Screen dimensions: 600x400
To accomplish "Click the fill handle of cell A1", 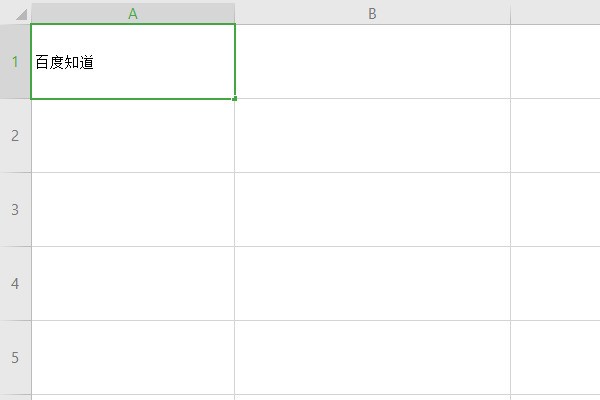I will click(x=235, y=99).
